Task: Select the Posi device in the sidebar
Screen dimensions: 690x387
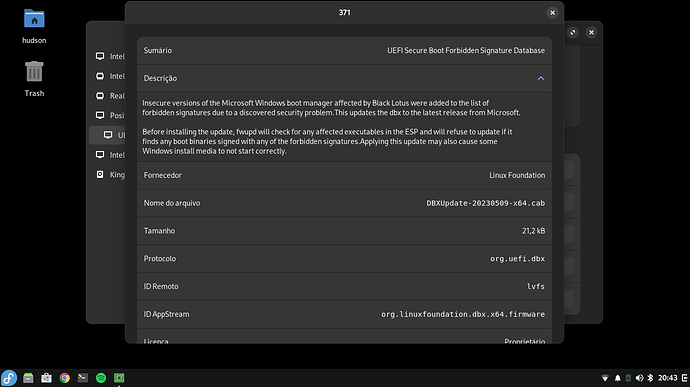Action: pos(110,115)
